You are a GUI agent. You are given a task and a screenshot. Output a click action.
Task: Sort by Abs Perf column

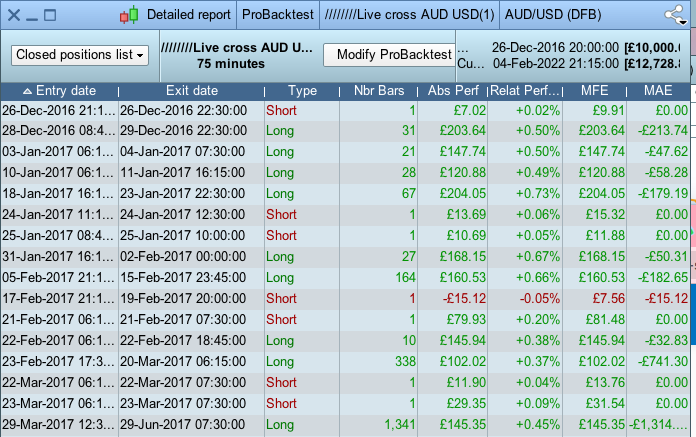[x=454, y=91]
